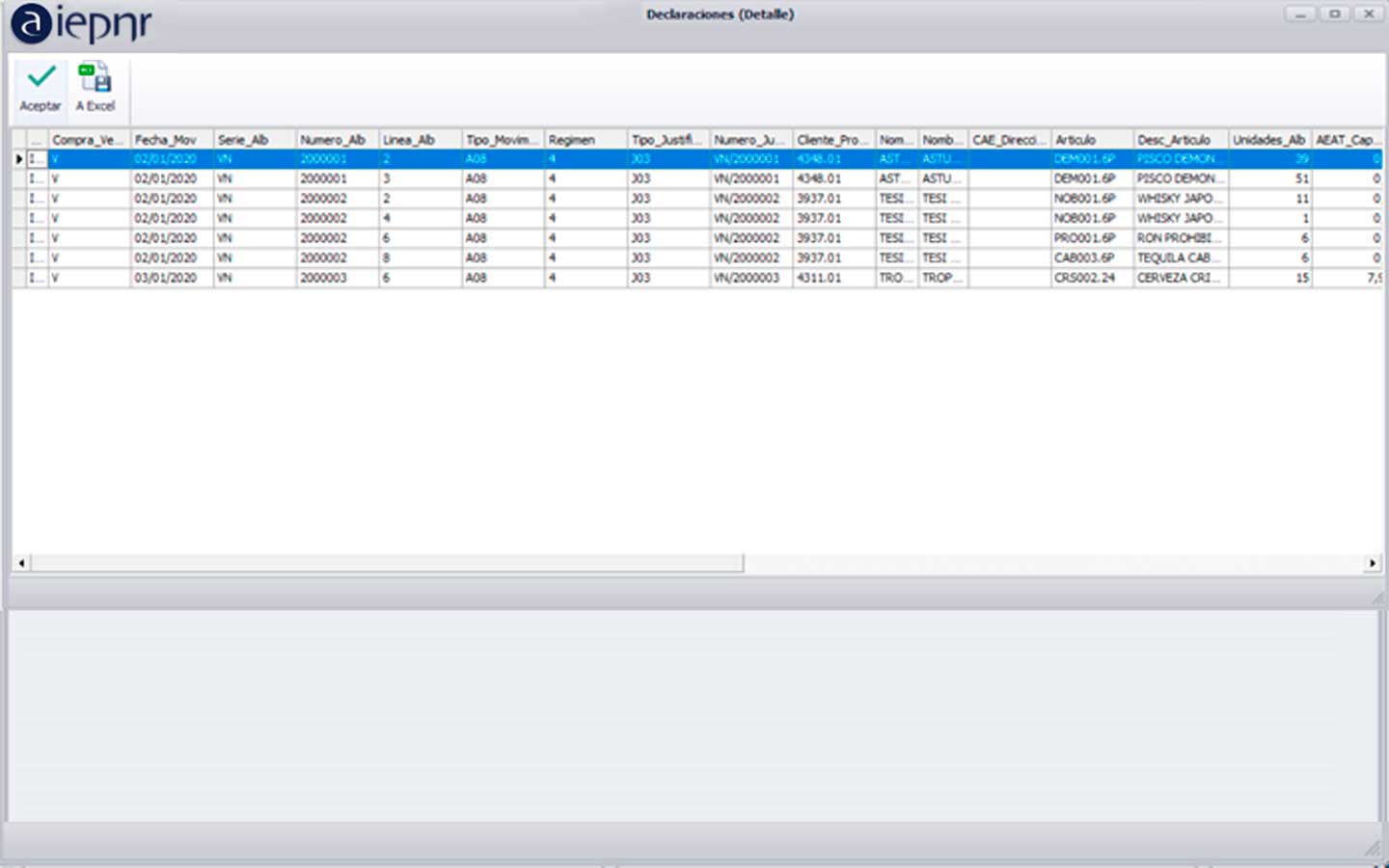Click right arrow of horizontal scrollbar
This screenshot has width=1389, height=868.
pyautogui.click(x=1372, y=563)
